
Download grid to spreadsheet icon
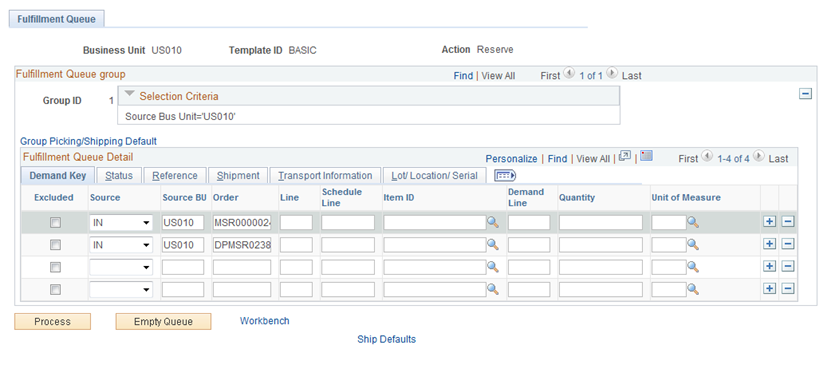tap(646, 156)
